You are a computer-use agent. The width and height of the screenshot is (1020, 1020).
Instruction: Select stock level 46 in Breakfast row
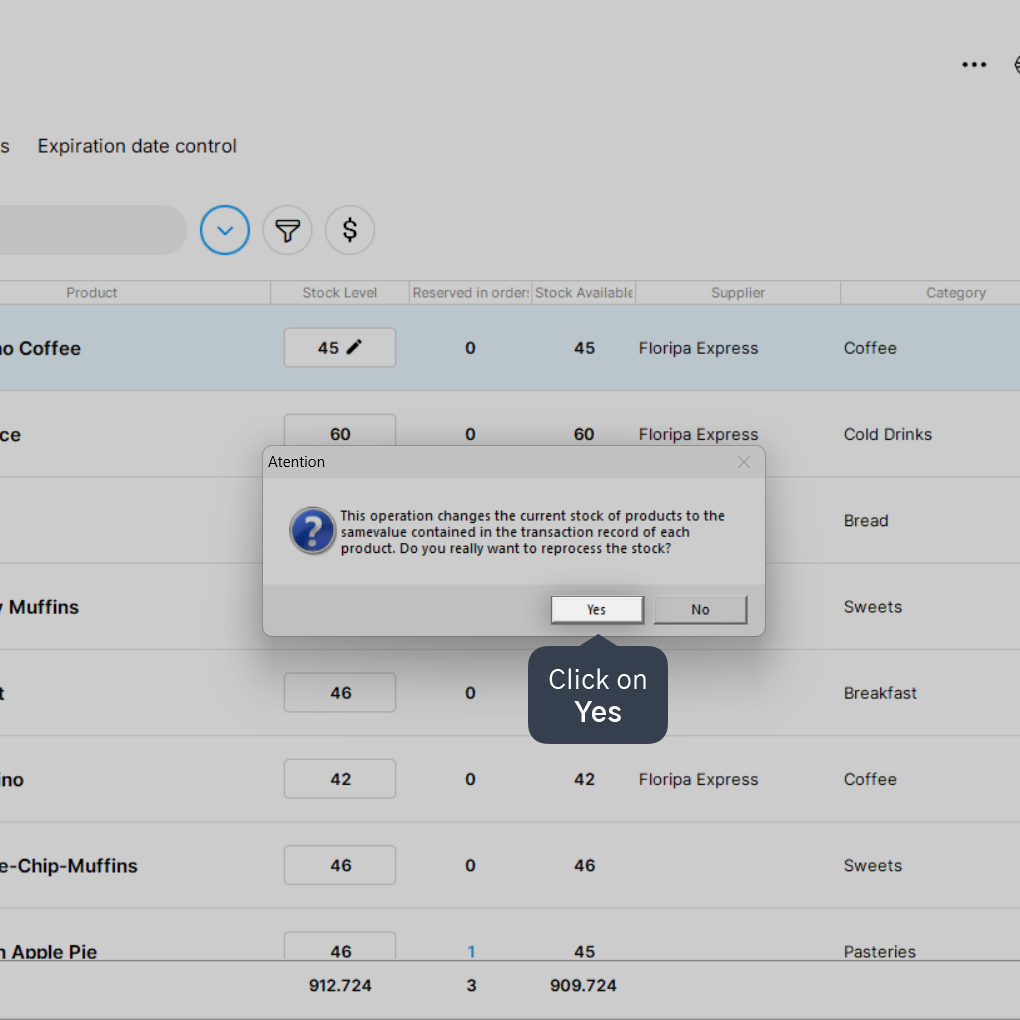click(340, 693)
